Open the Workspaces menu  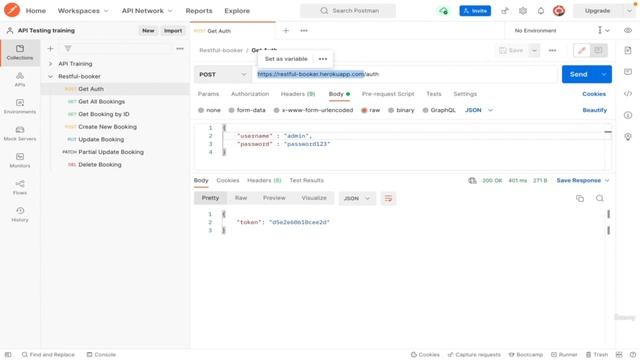click(x=83, y=11)
